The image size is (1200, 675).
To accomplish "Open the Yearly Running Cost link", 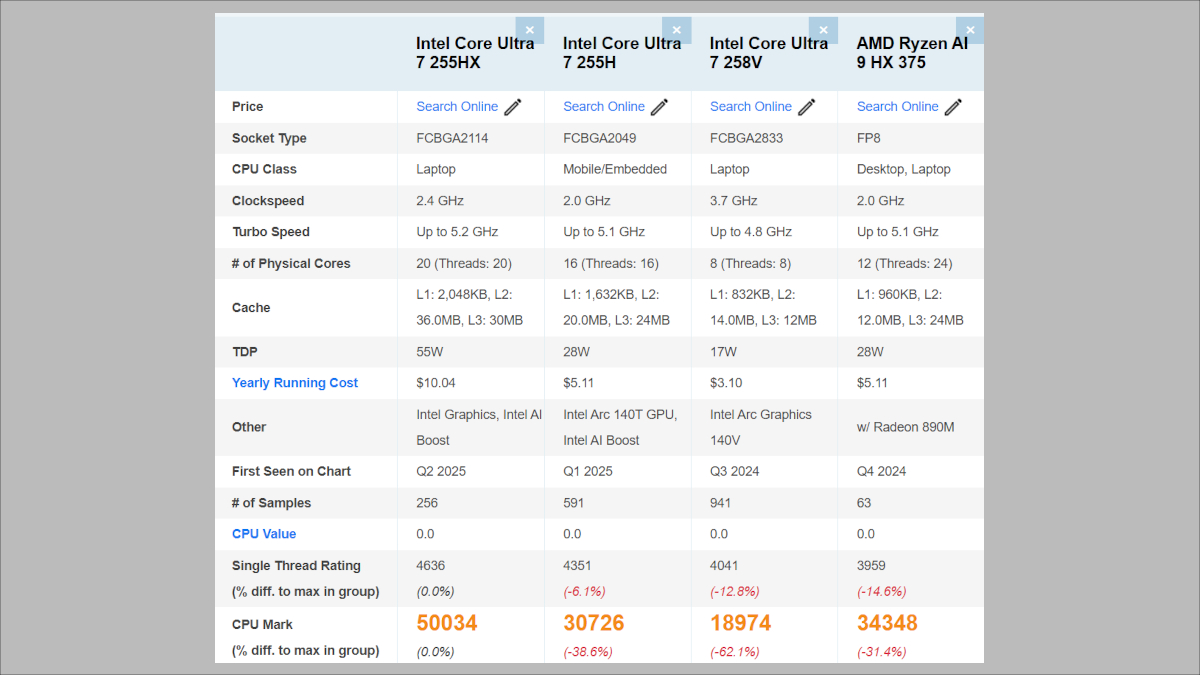I will 295,383.
